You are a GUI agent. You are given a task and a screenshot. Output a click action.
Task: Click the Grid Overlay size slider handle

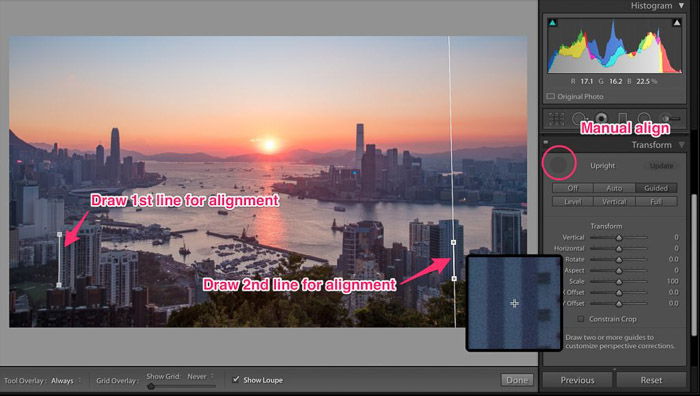point(151,386)
